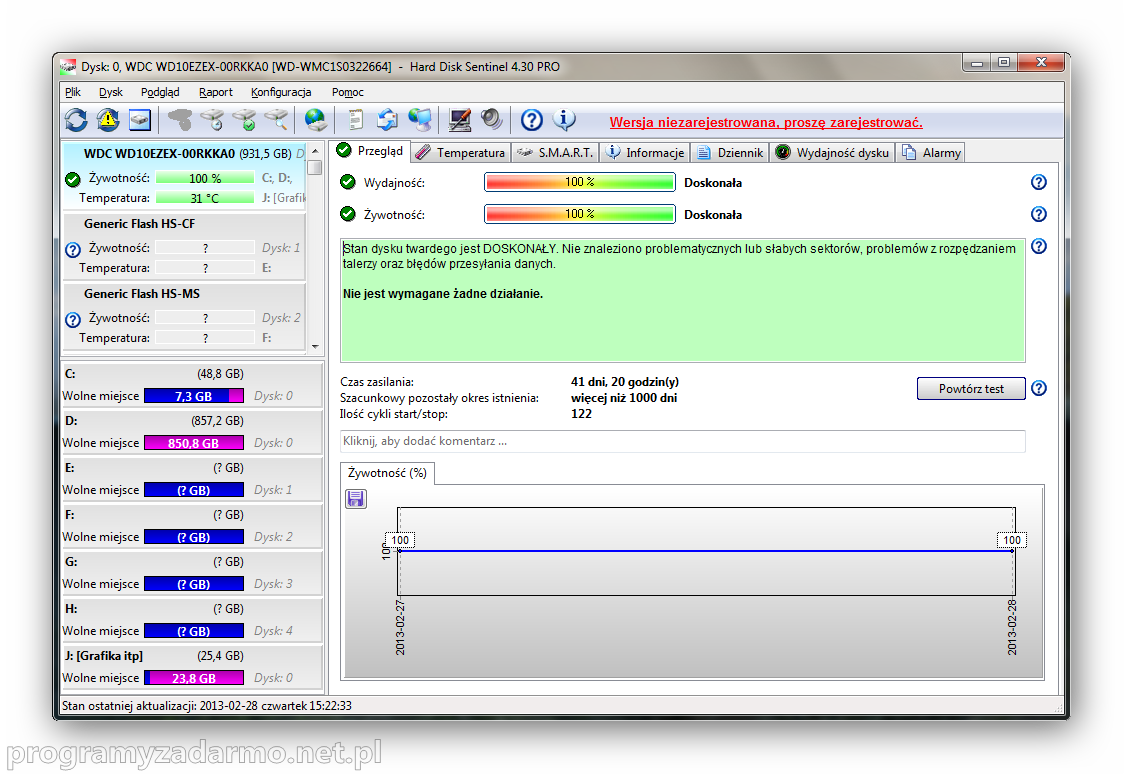Click the question mark help toolbar icon
This screenshot has width=1124, height=774.
tap(531, 120)
